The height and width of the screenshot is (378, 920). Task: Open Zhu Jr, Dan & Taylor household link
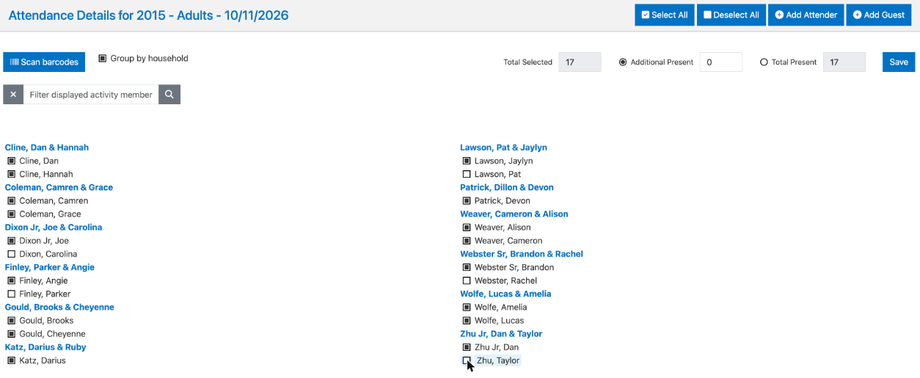point(501,334)
